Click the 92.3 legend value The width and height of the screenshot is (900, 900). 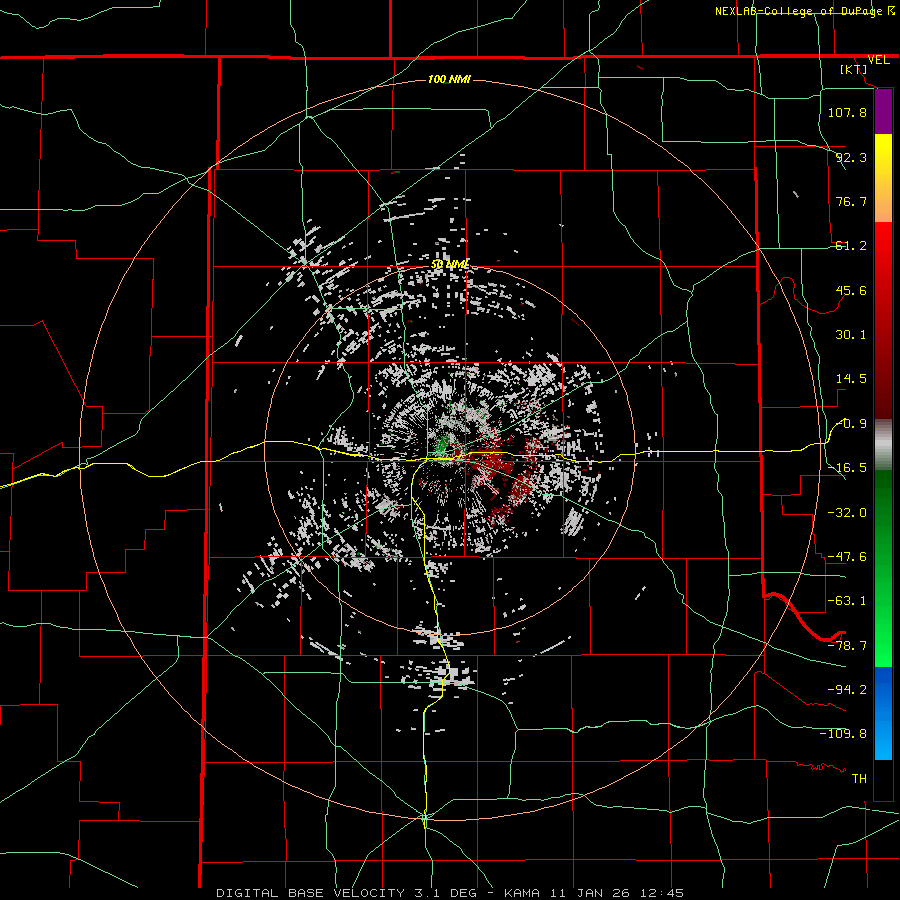[851, 157]
